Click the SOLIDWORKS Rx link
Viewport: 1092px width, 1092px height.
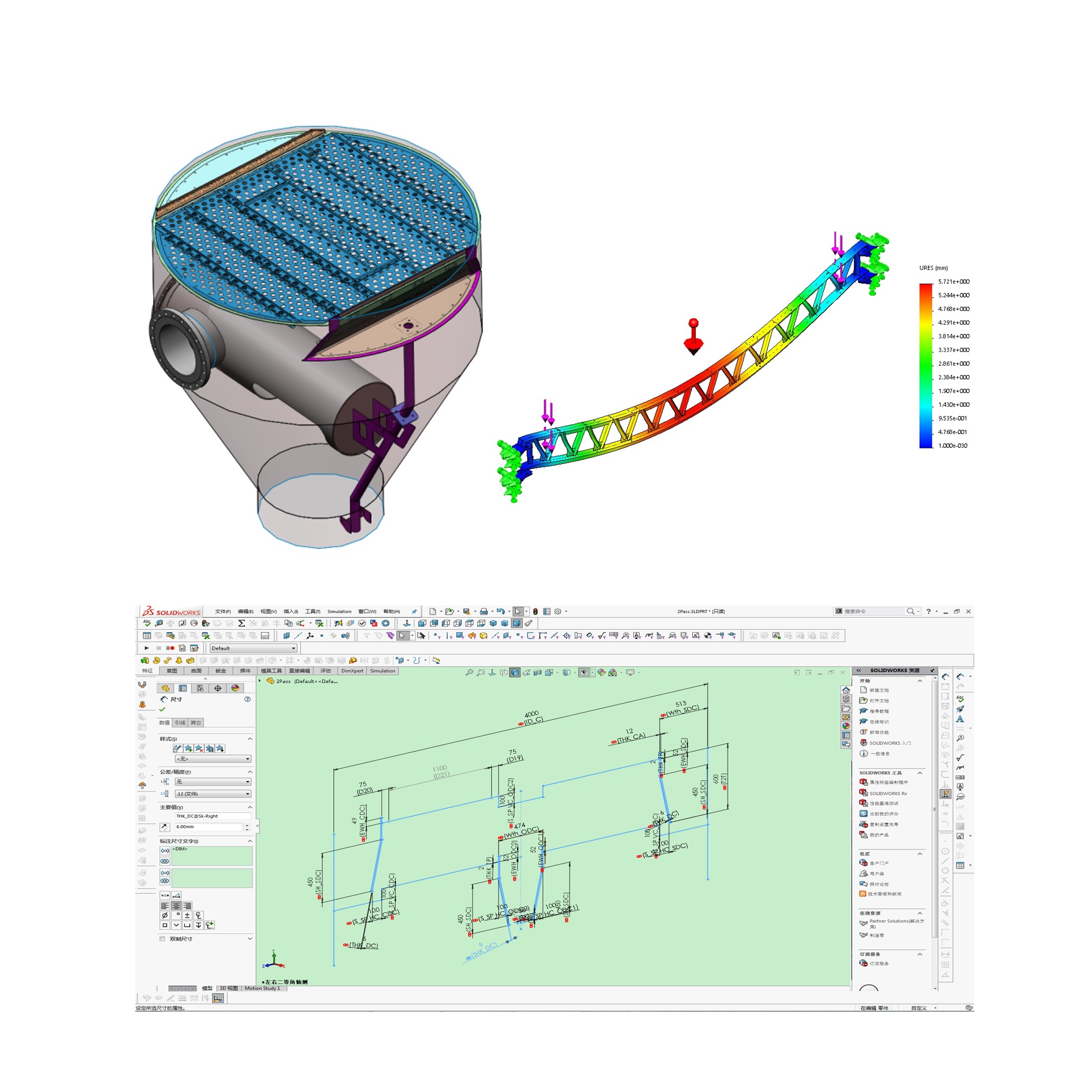888,793
